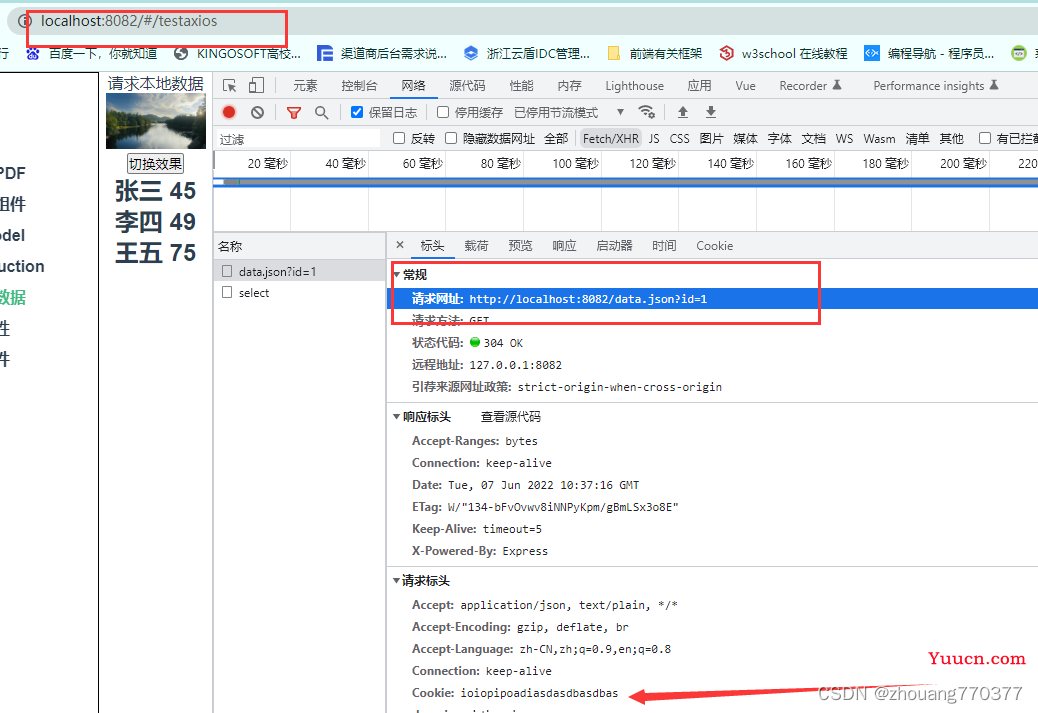
Task: Open the 浙江云盾IDC管理 bookmark
Action: [x=527, y=54]
